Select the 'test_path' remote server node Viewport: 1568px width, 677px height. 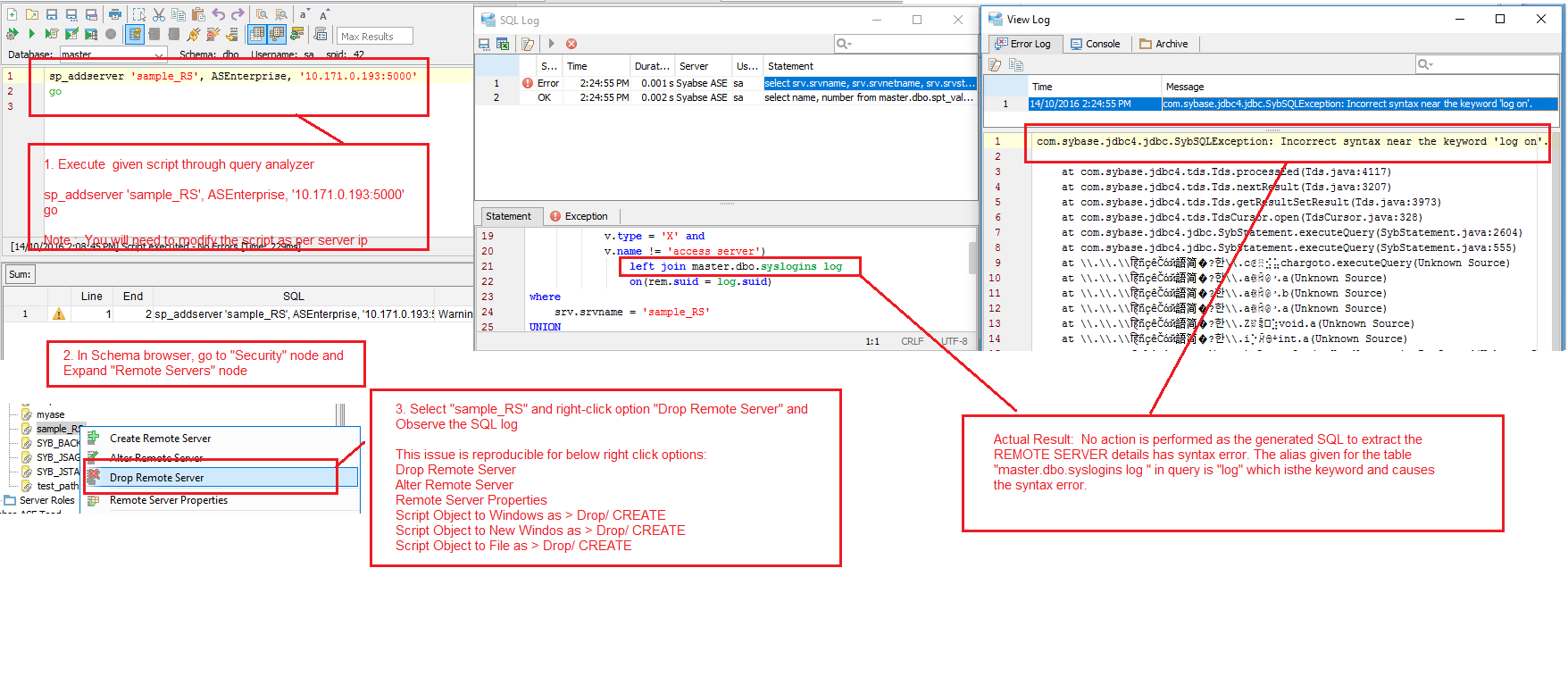point(57,486)
